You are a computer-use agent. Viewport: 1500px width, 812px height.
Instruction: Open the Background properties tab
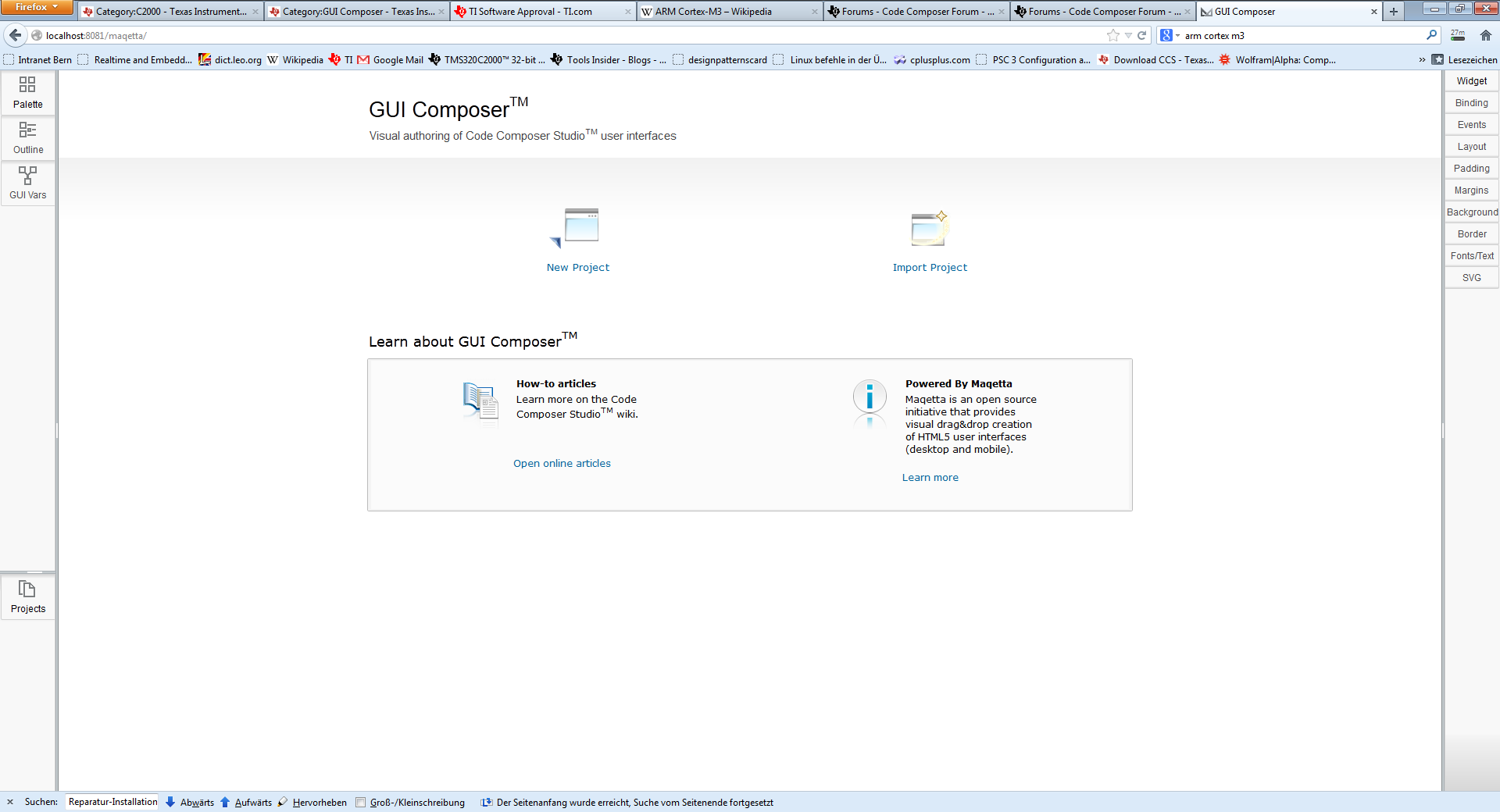tap(1471, 212)
